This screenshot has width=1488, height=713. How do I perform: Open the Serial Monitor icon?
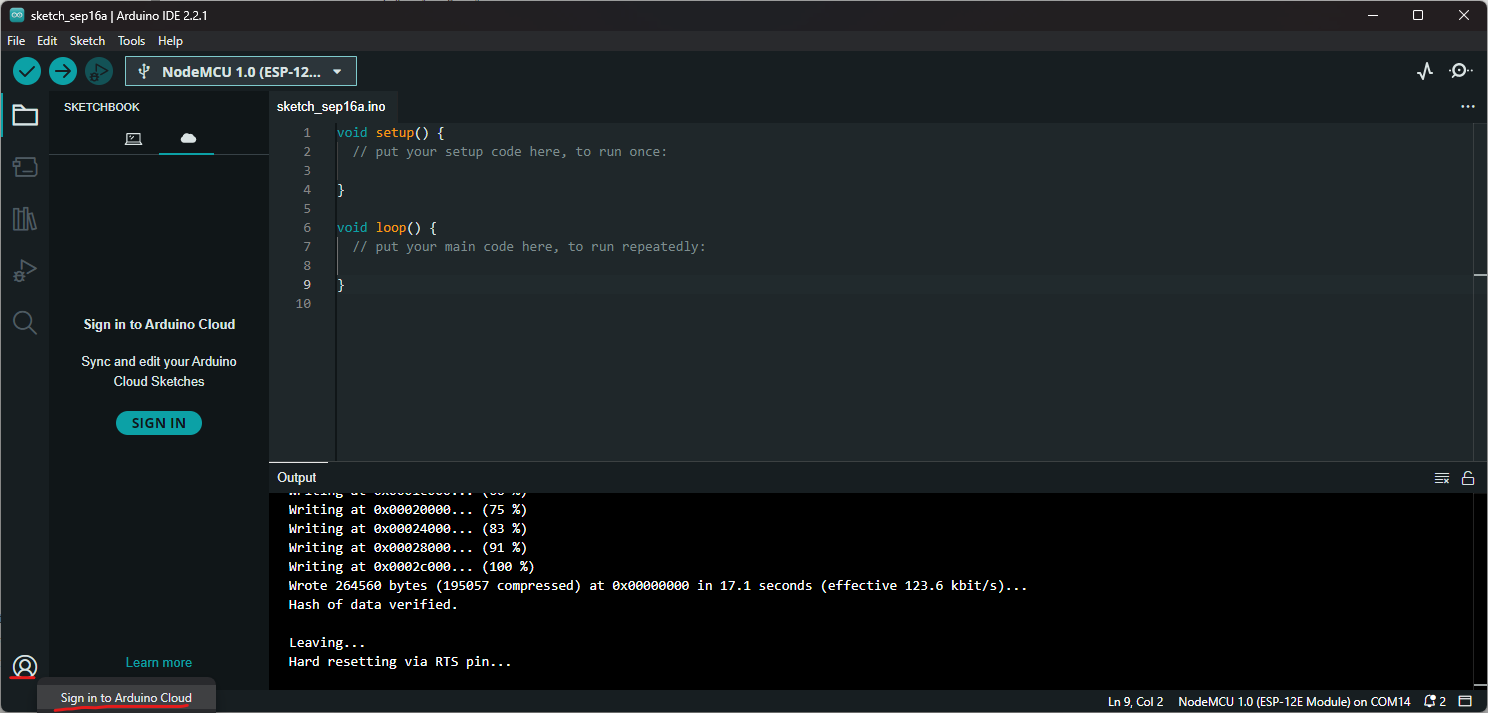[x=1461, y=71]
